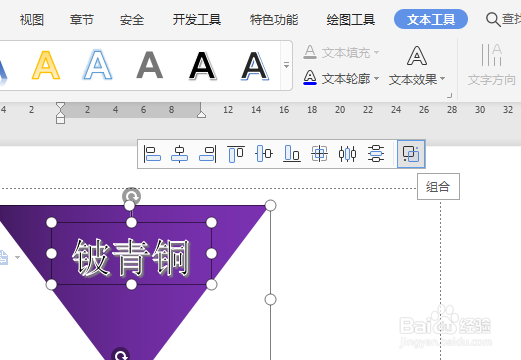Screen dimensions: 521x360
Task: Click the text box rotation handle
Action: point(131,196)
